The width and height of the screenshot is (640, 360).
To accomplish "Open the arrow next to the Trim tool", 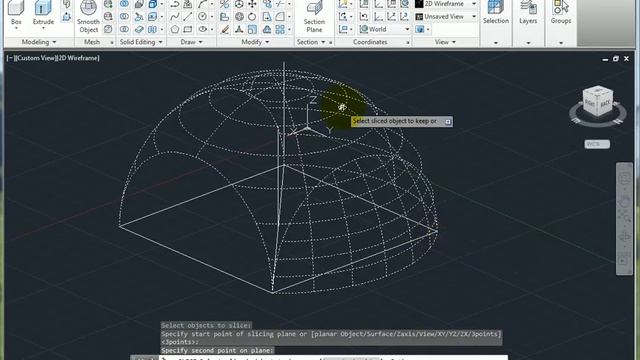I will (289, 4).
